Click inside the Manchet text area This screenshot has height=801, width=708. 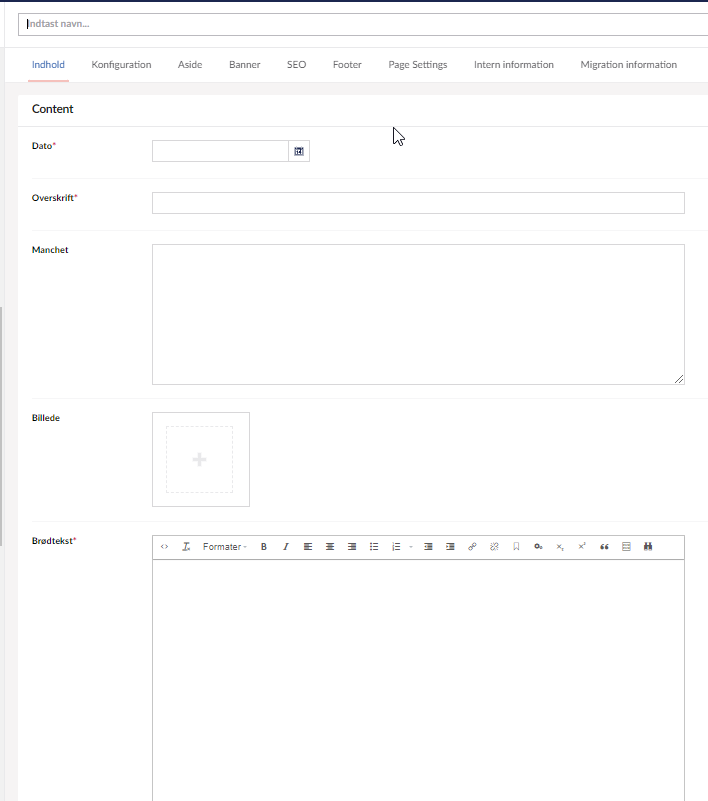click(x=418, y=314)
